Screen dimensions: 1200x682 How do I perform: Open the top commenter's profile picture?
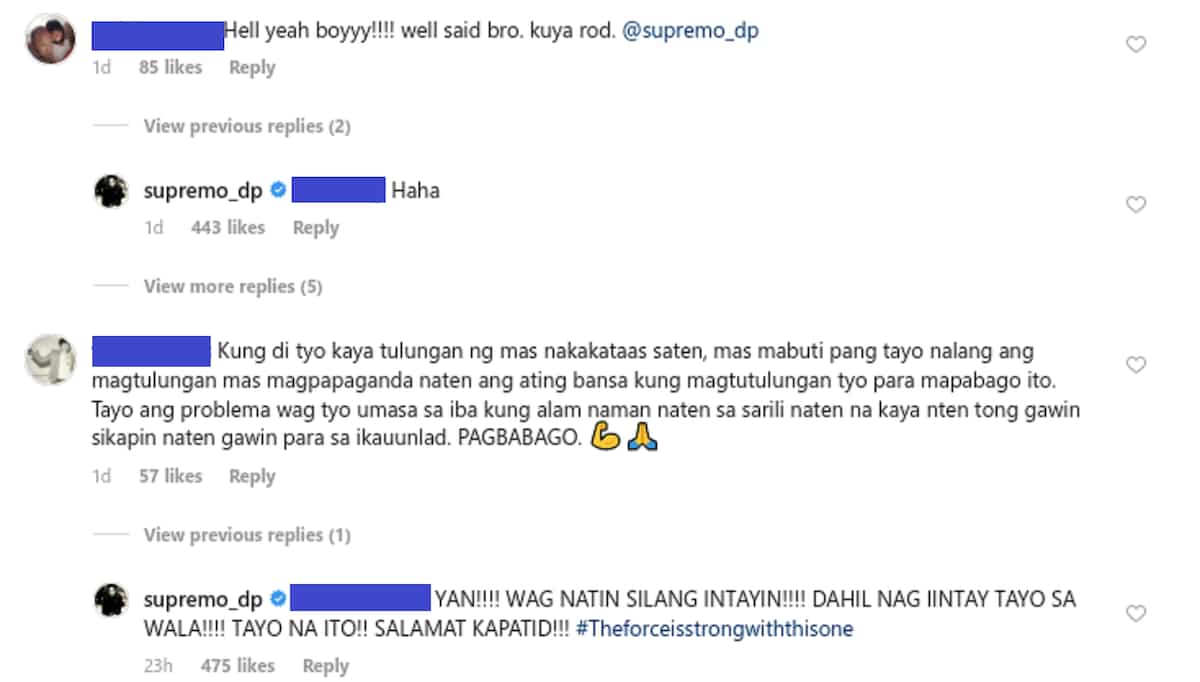(x=50, y=40)
